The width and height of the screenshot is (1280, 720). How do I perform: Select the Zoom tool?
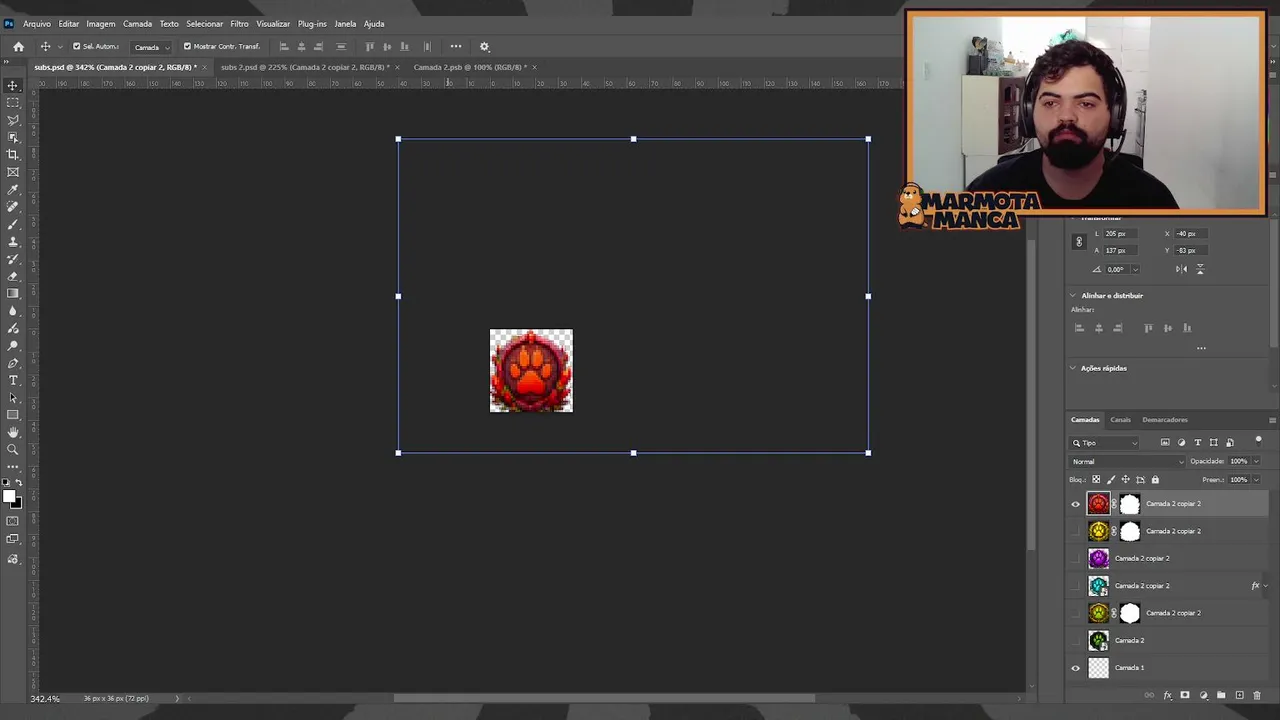coord(13,449)
